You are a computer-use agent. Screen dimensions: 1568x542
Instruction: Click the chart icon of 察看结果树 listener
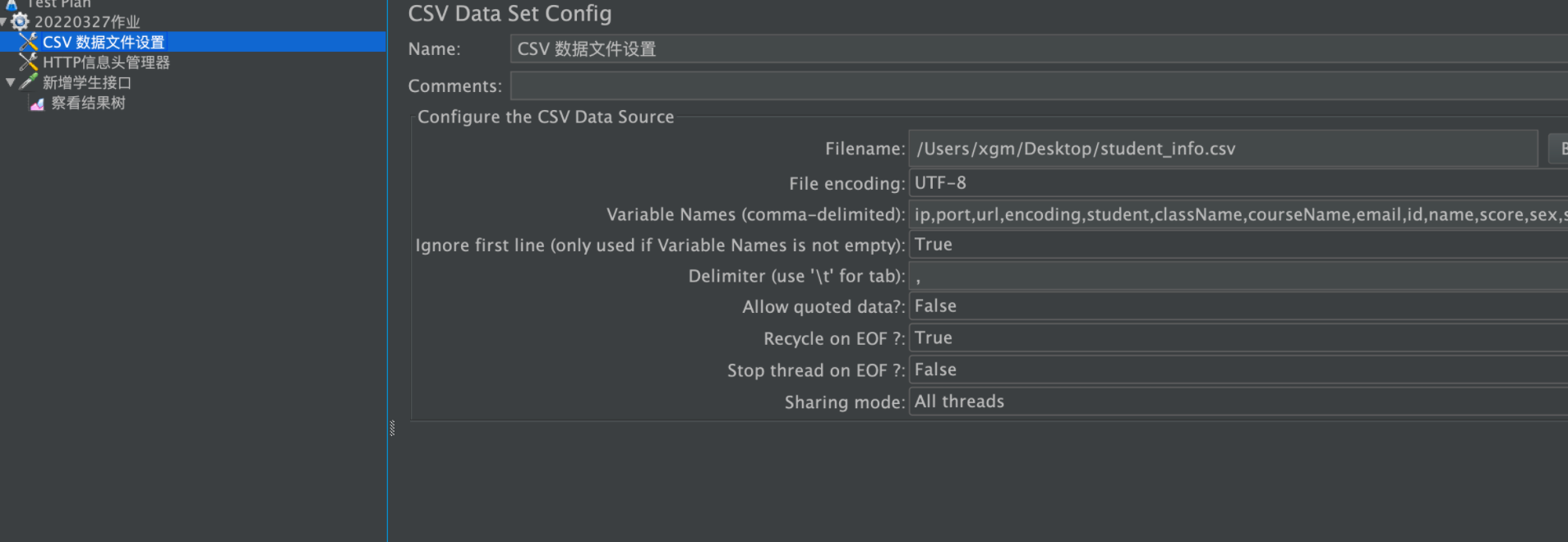click(37, 103)
